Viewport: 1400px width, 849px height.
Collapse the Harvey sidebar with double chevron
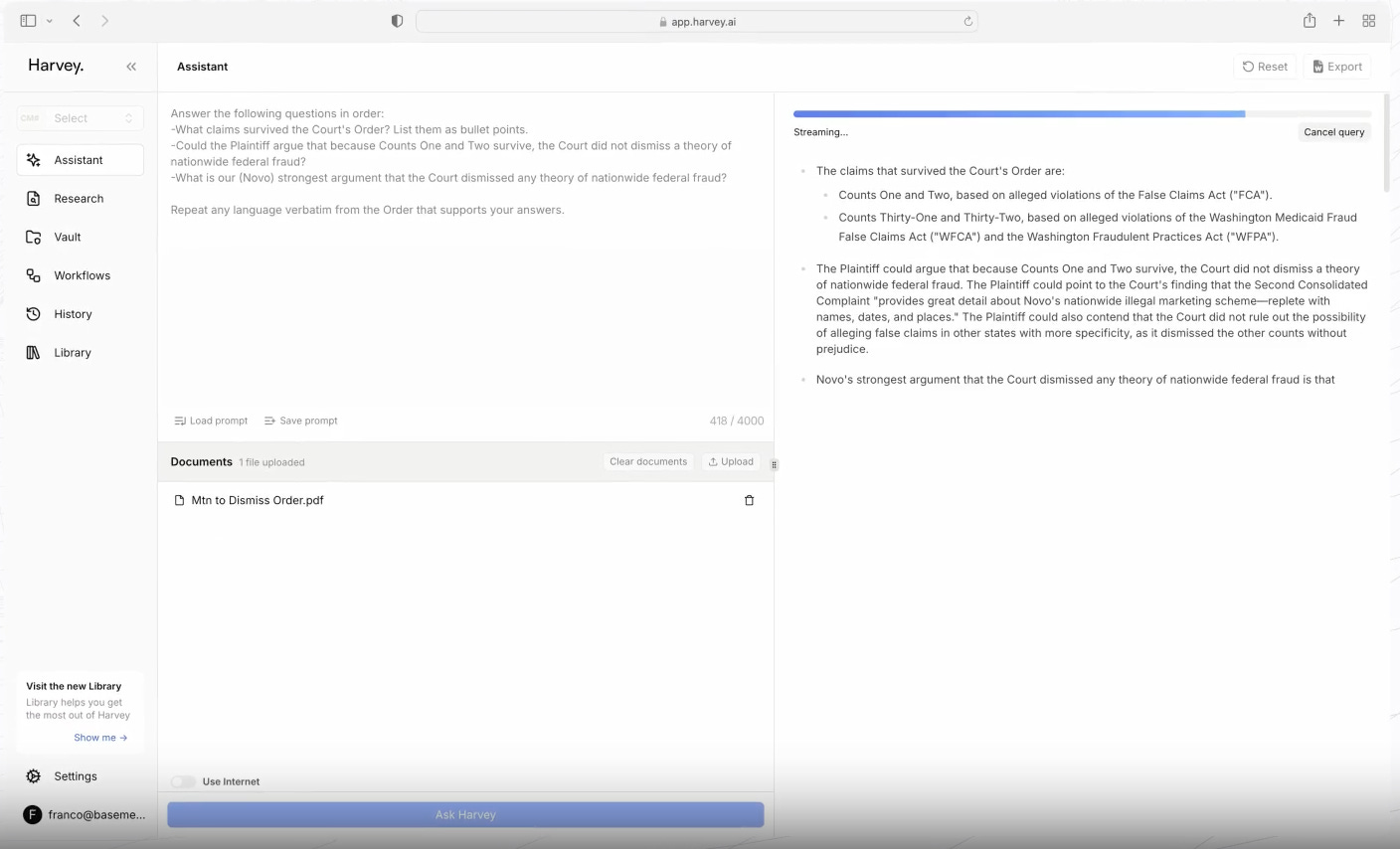(131, 67)
